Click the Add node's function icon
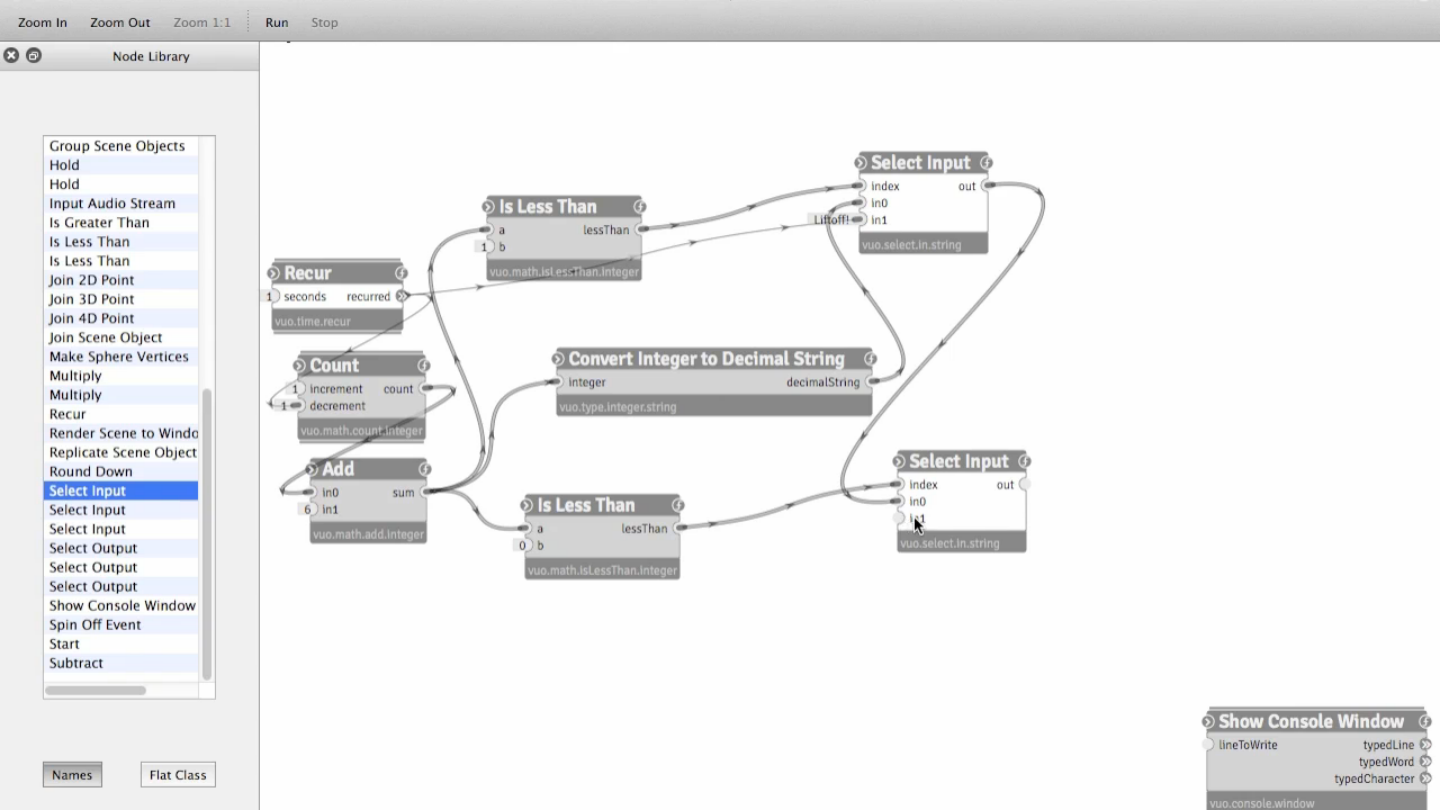Image resolution: width=1440 pixels, height=810 pixels. pos(424,469)
